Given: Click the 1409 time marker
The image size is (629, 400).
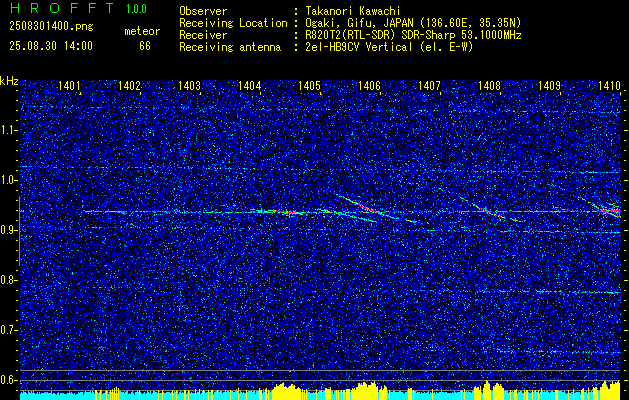Looking at the screenshot, I should click(x=550, y=85).
